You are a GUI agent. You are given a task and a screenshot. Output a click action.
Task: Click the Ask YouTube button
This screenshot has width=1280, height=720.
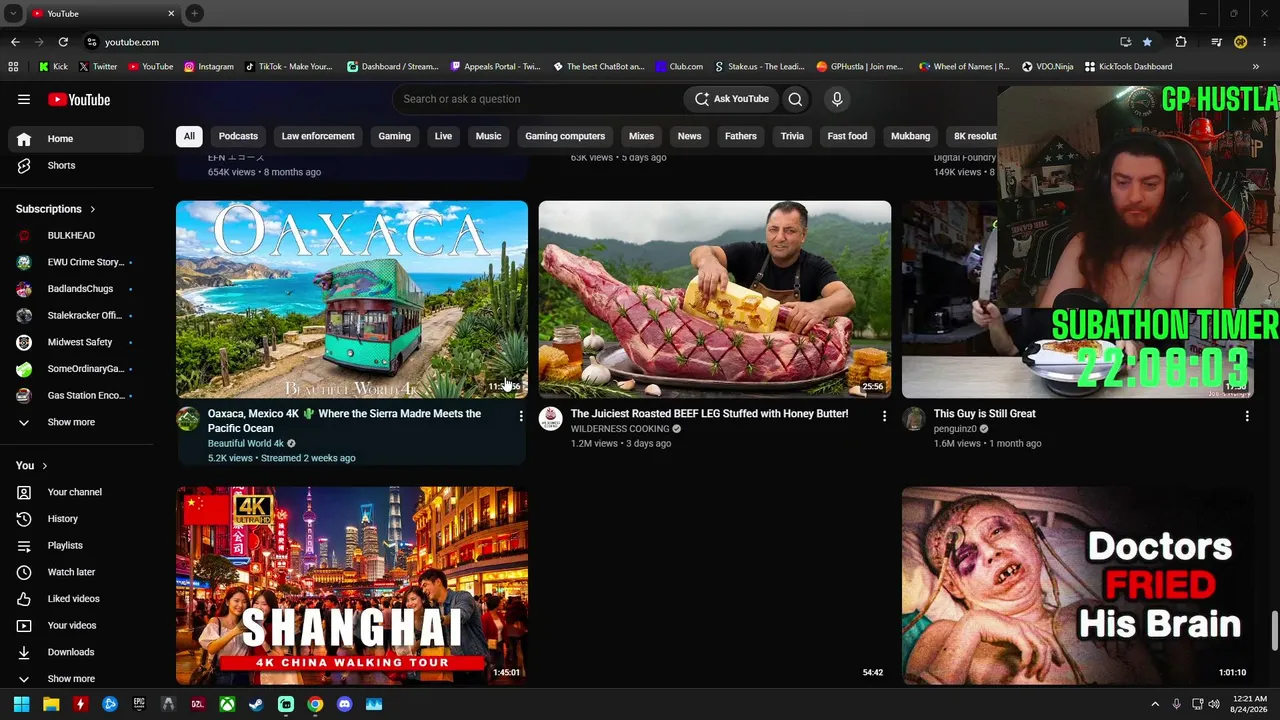[732, 99]
